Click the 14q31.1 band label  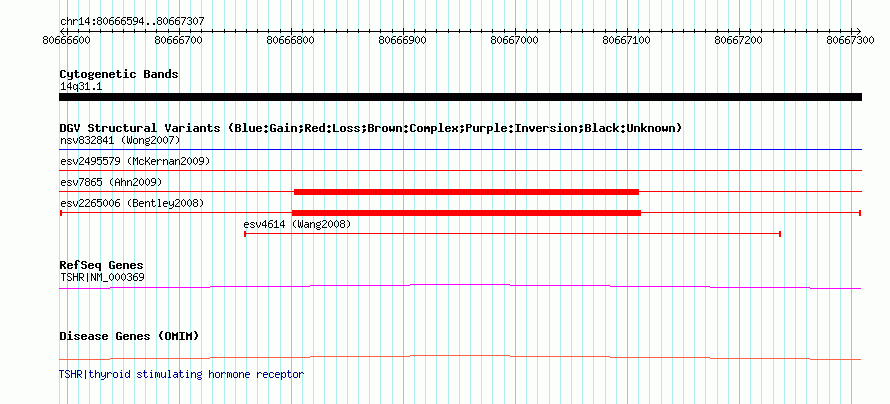coord(81,87)
